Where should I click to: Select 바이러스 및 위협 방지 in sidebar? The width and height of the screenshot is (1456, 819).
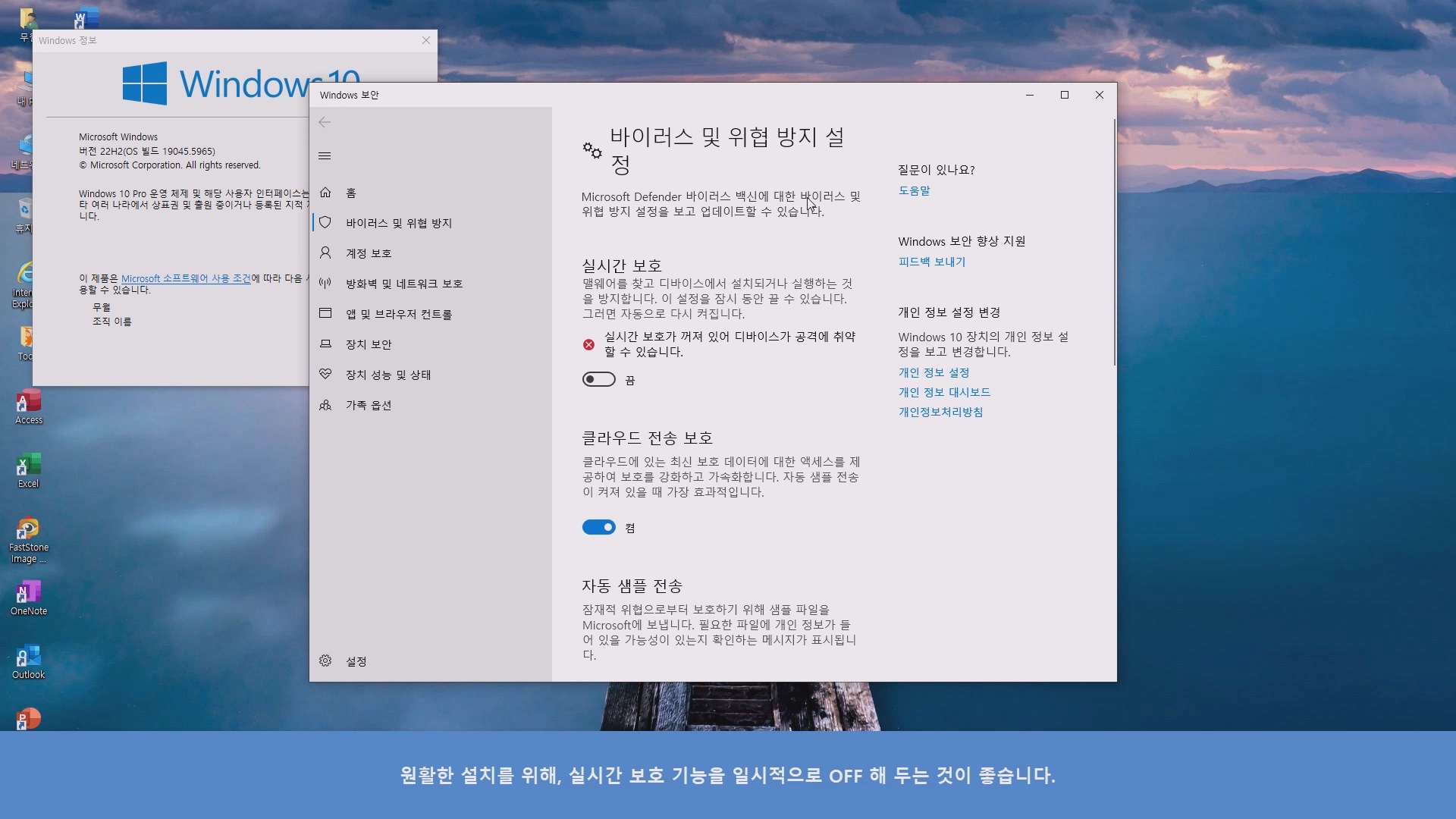[x=431, y=223]
